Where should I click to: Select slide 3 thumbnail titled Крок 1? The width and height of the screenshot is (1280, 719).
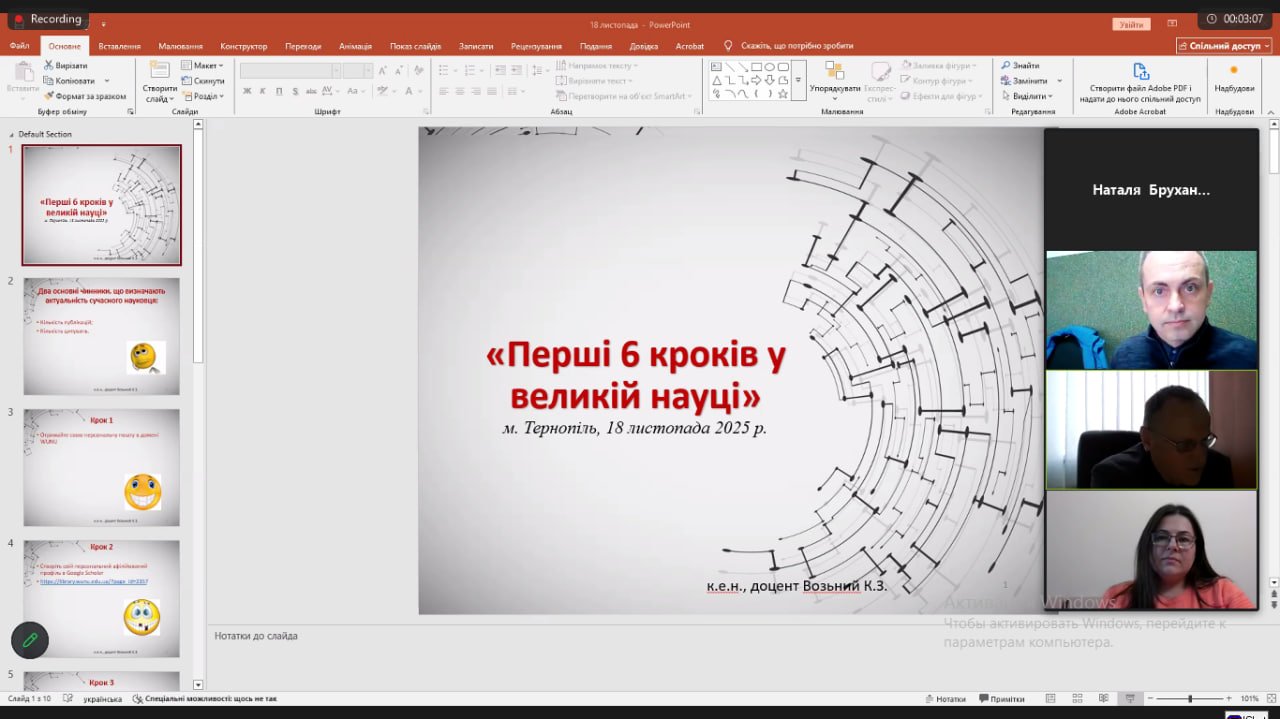point(101,466)
